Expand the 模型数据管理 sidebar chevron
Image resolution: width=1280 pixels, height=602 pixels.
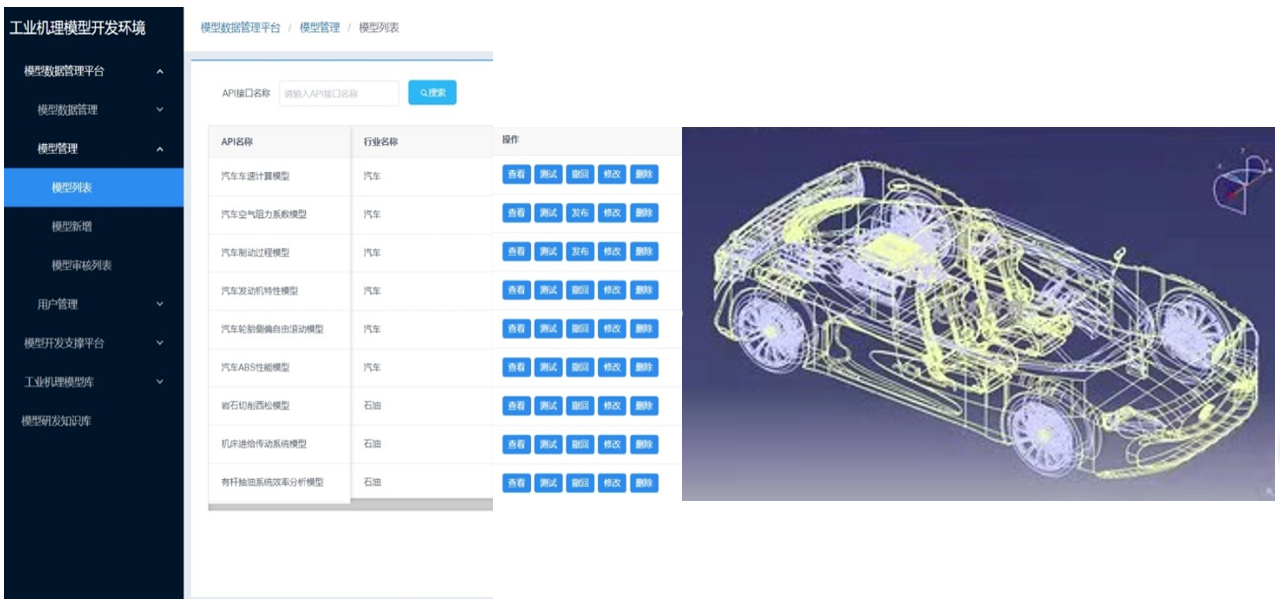(x=160, y=110)
